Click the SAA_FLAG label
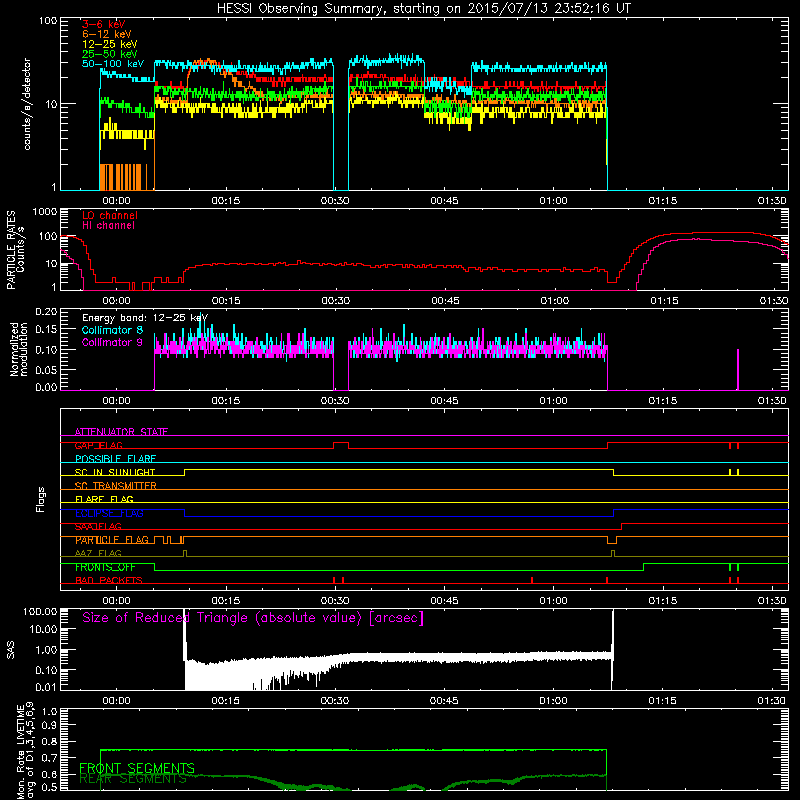Image resolution: width=800 pixels, height=800 pixels. [98, 527]
